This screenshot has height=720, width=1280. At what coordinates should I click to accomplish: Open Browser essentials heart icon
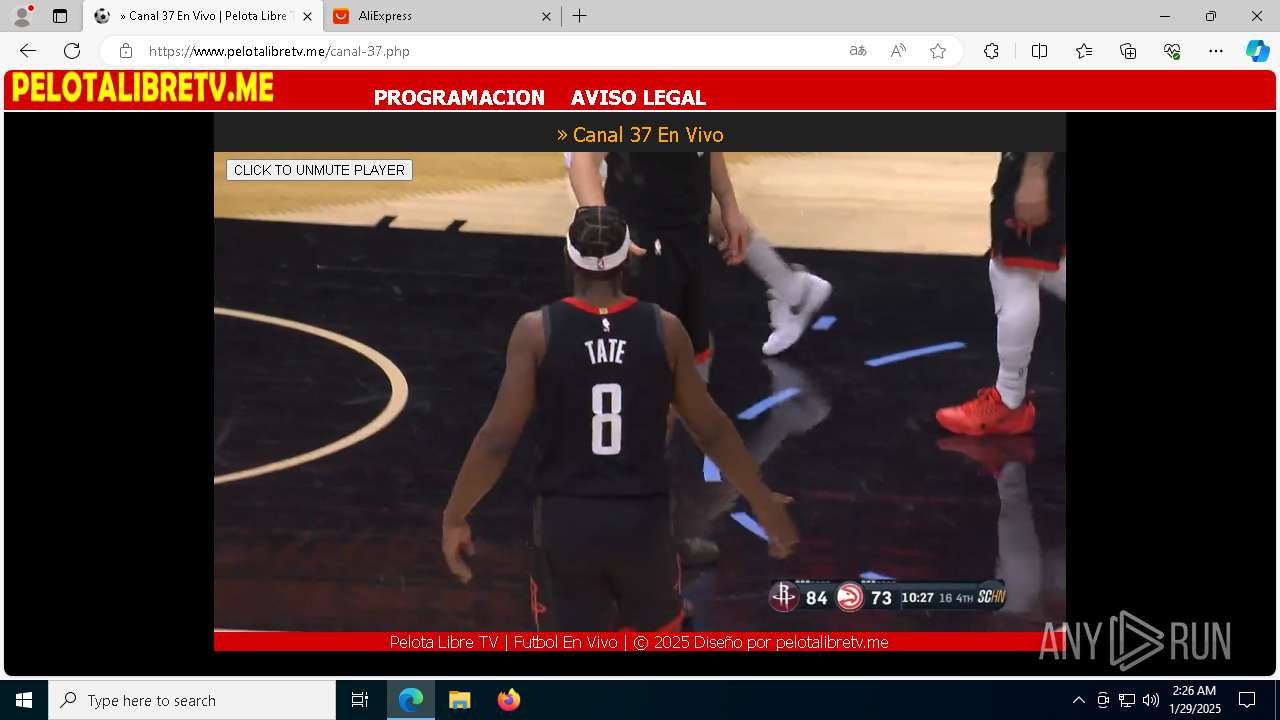(1172, 51)
